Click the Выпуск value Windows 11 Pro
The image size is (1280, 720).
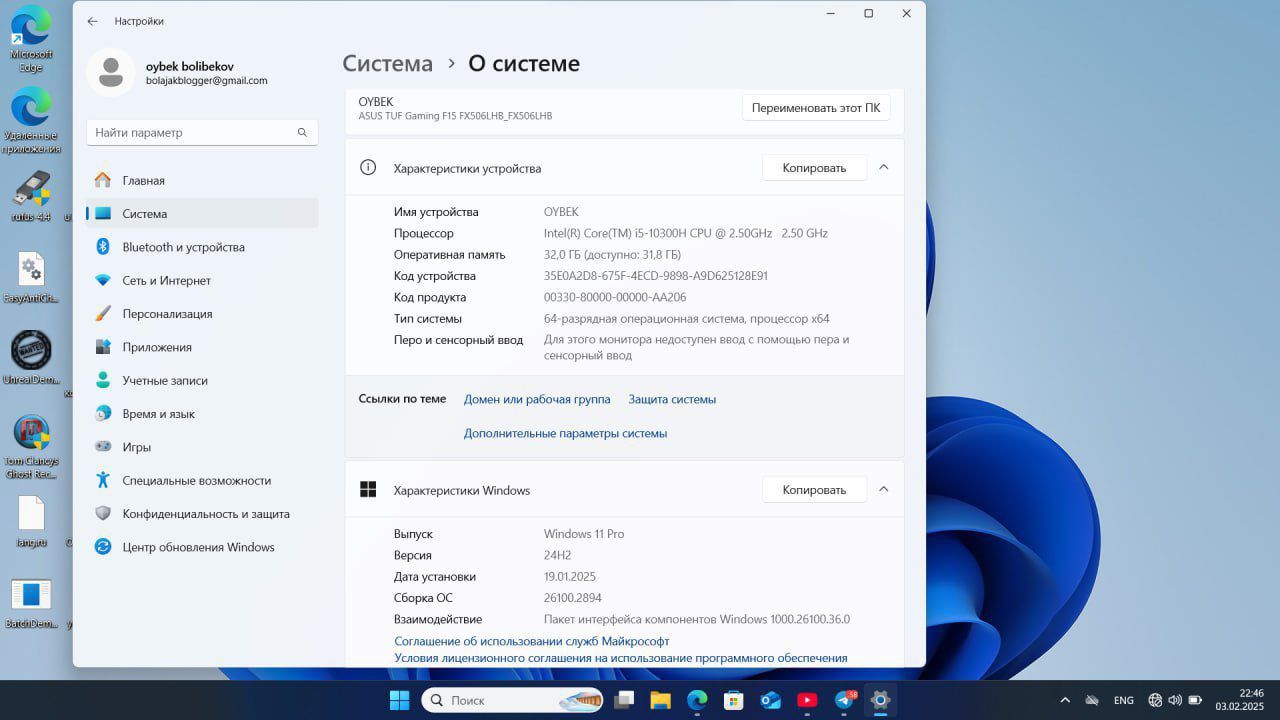tap(584, 534)
